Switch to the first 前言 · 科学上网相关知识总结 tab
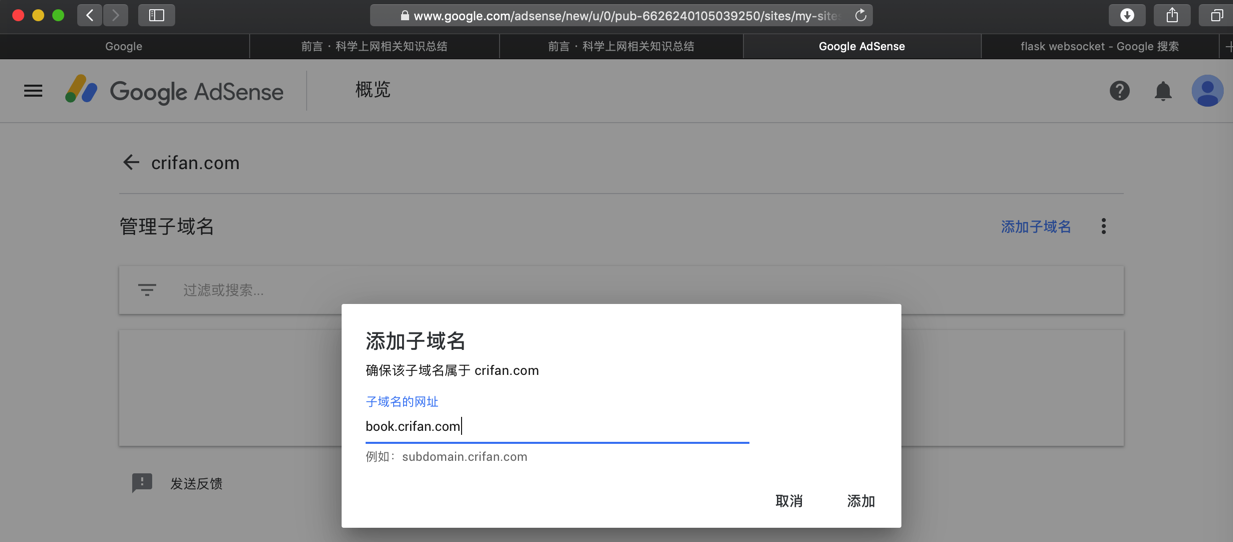 point(374,46)
